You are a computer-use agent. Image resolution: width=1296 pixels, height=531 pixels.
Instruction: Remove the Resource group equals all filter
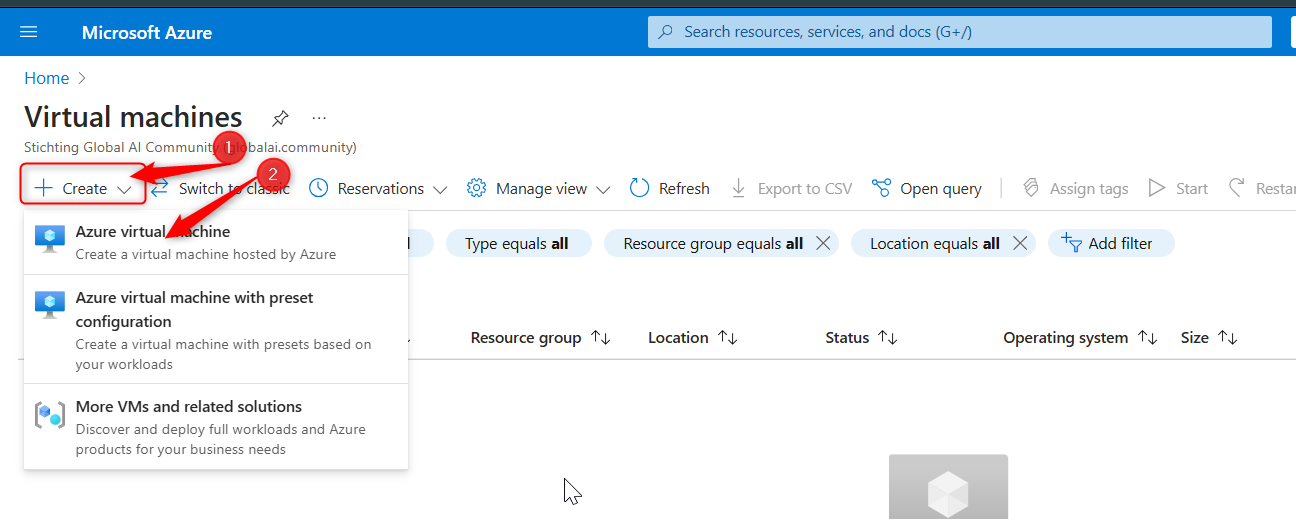823,243
